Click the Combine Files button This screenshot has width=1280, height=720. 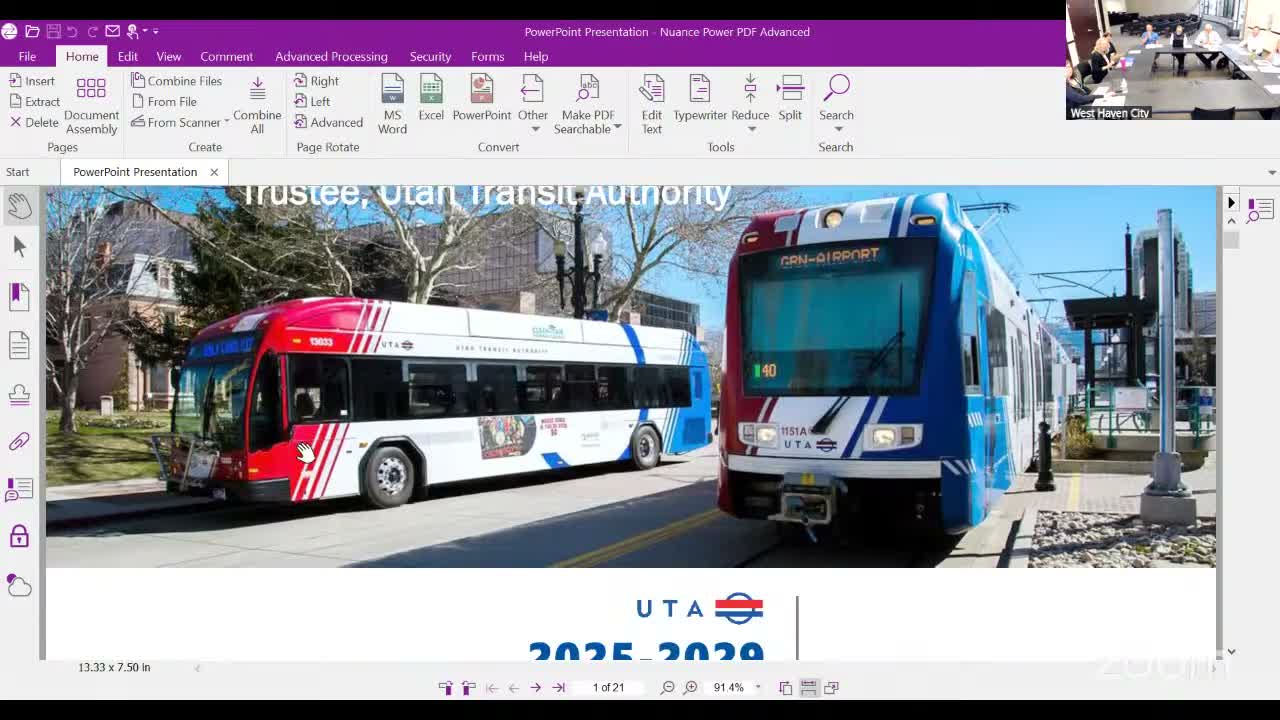(177, 81)
